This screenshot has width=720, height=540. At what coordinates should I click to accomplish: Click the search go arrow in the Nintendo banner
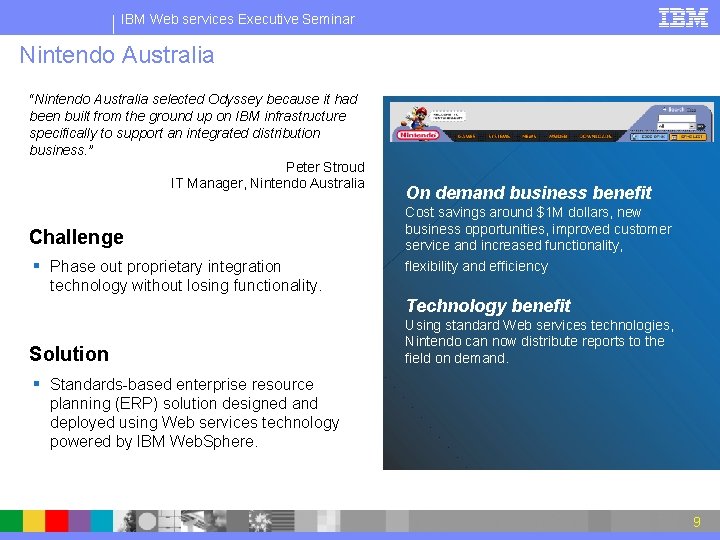coord(701,127)
